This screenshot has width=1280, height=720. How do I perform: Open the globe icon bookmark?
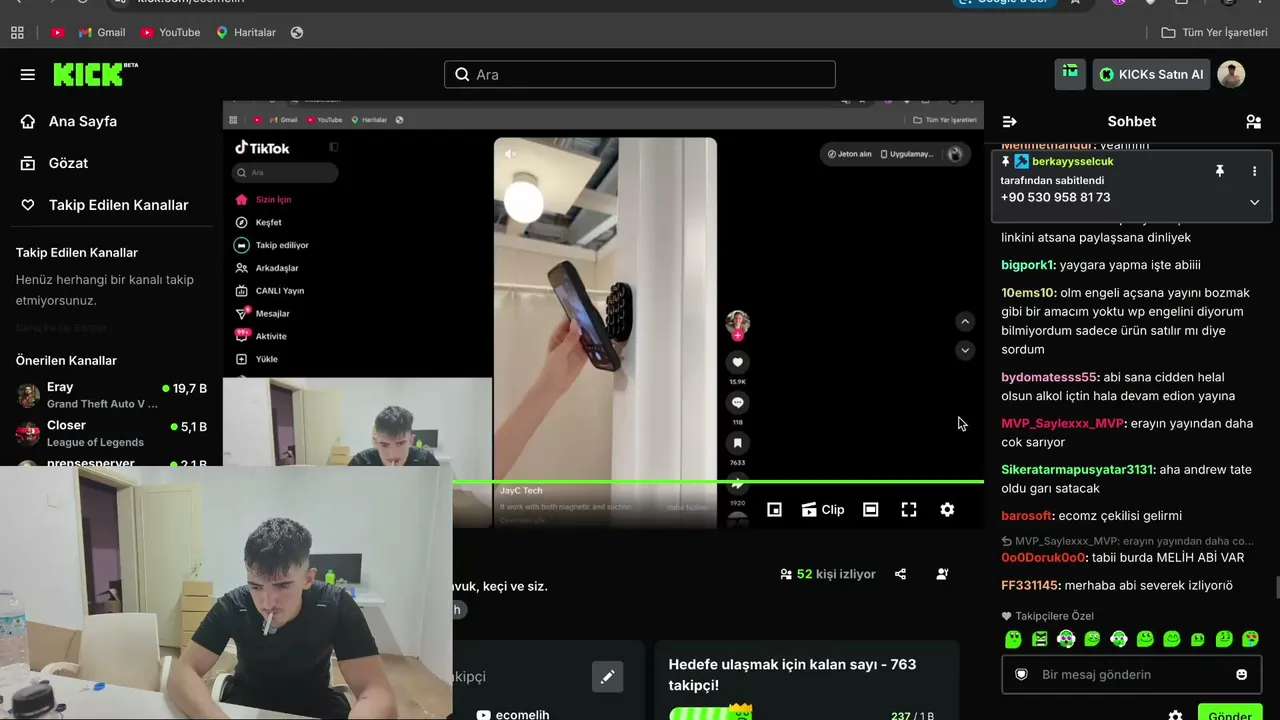pos(297,32)
